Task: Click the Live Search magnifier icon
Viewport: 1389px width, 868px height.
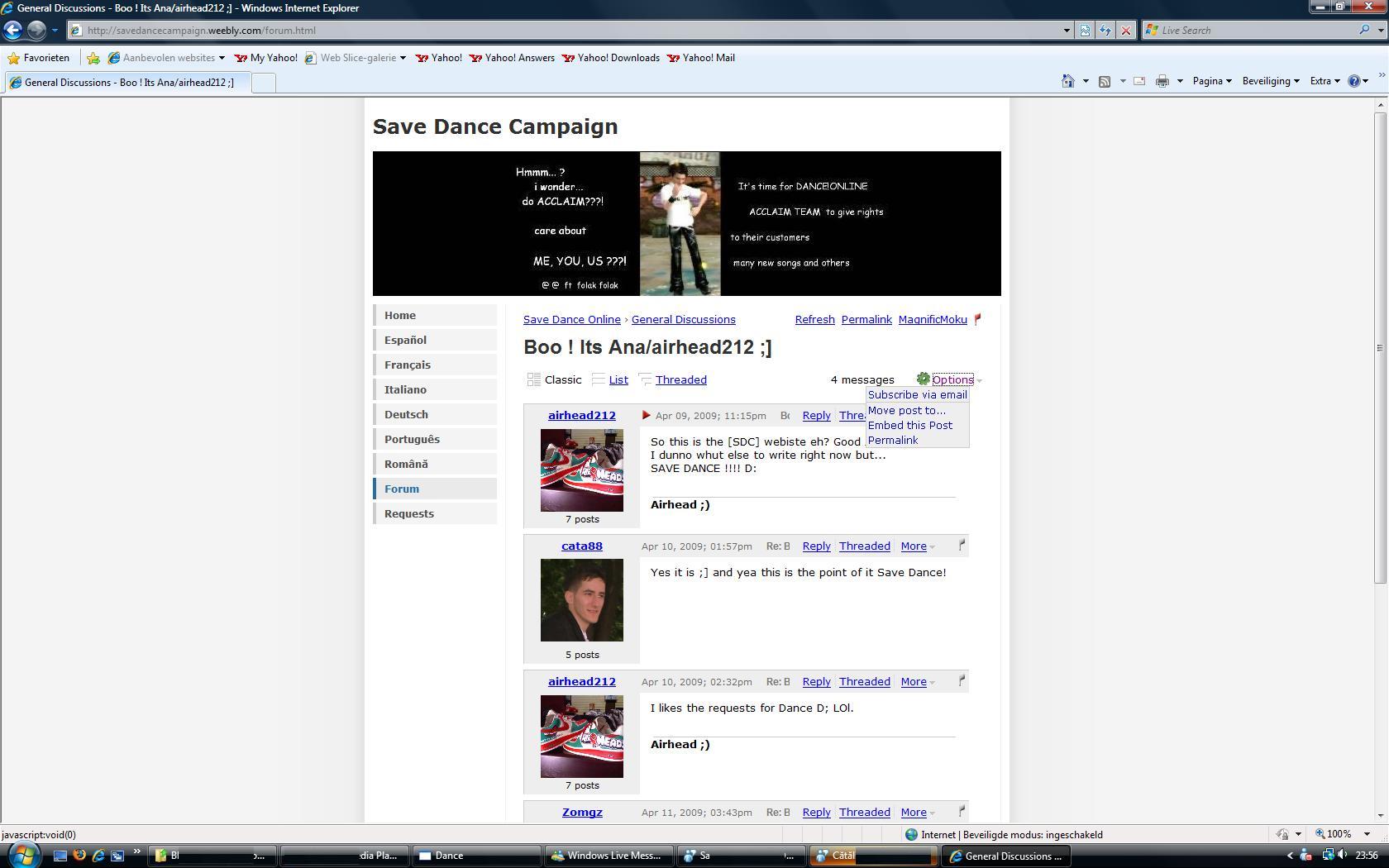Action: coord(1363,31)
